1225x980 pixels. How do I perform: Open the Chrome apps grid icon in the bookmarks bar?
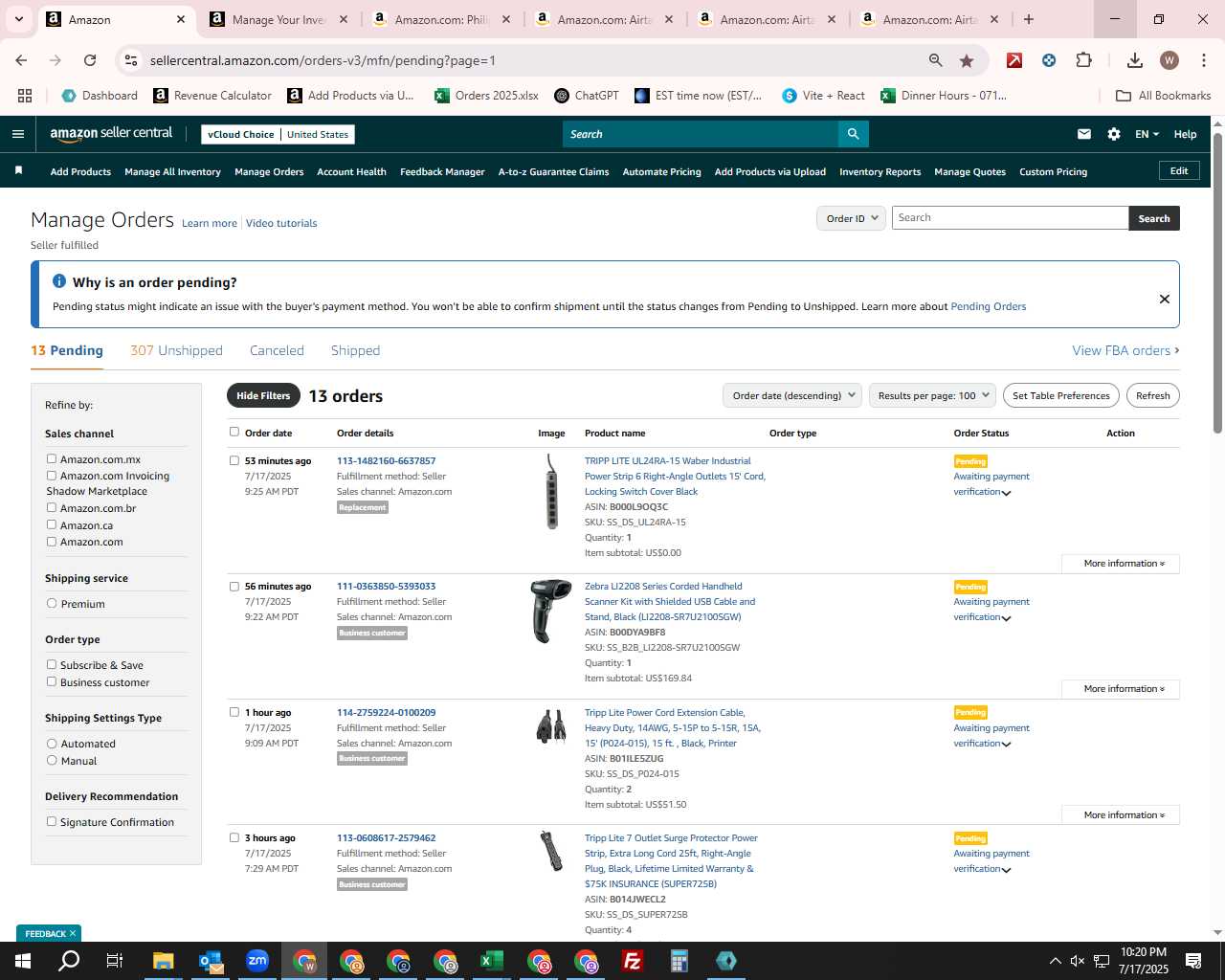[x=25, y=96]
